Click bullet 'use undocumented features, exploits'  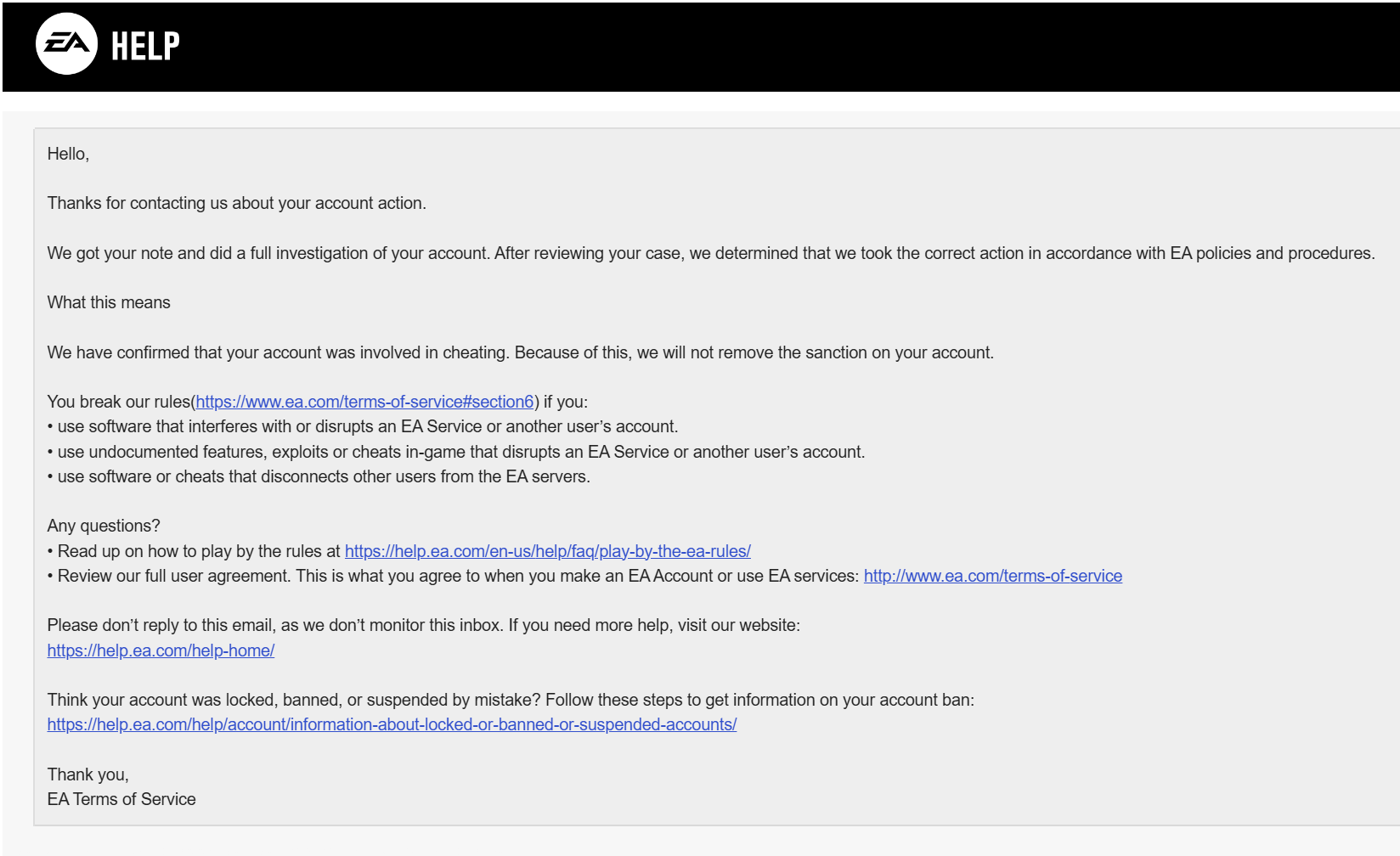456,452
